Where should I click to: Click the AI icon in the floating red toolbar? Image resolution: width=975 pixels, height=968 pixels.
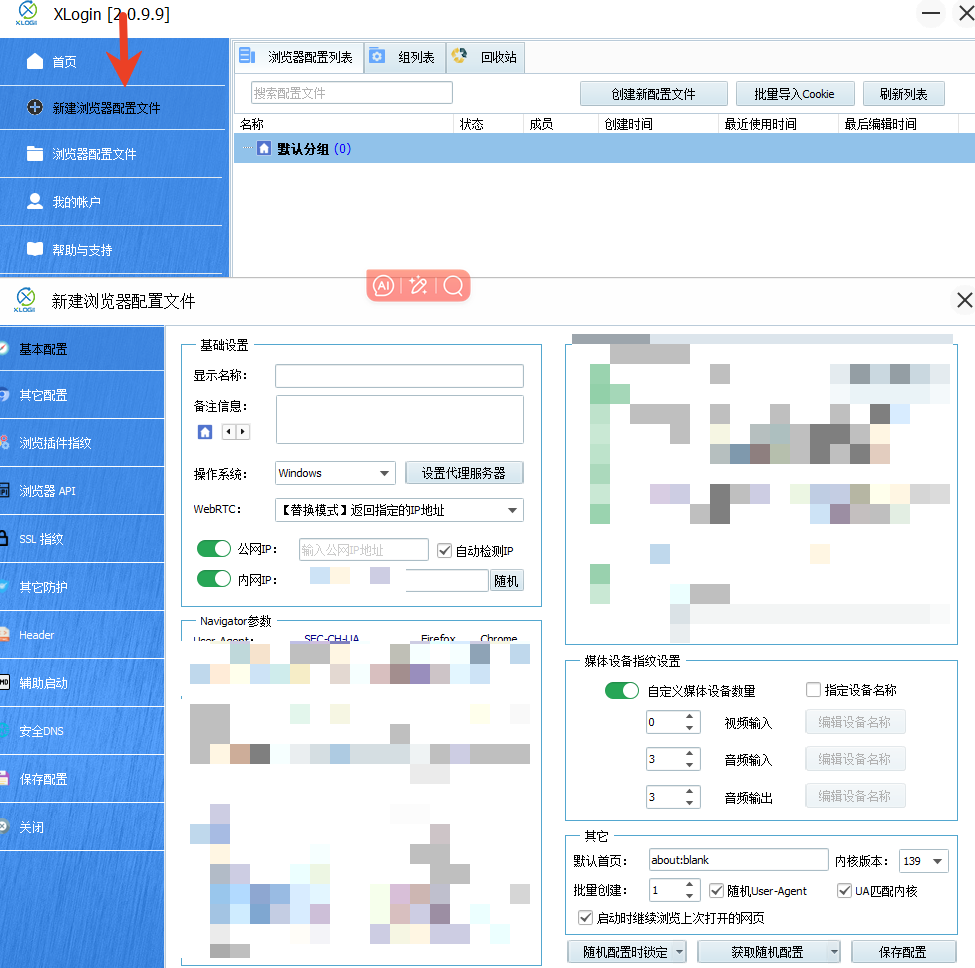click(x=383, y=286)
